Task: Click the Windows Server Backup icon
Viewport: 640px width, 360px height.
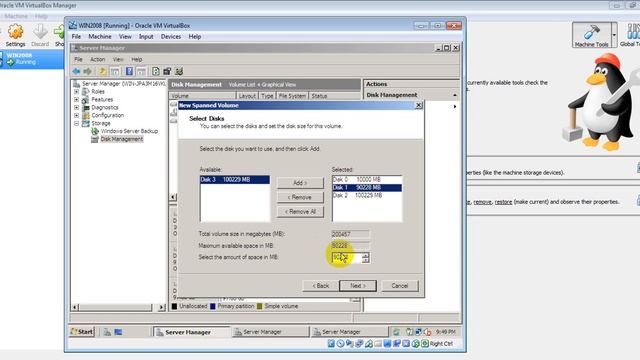Action: [95, 131]
